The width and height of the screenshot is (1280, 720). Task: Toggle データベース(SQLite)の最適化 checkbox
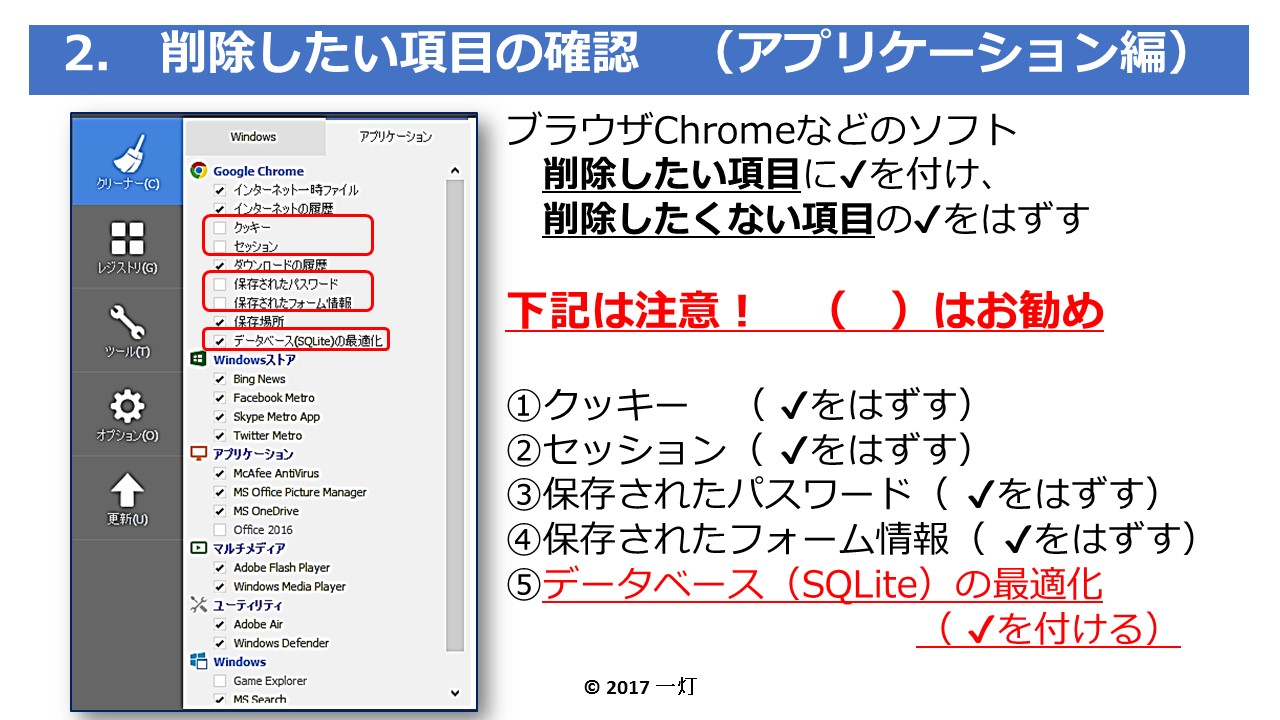click(220, 341)
